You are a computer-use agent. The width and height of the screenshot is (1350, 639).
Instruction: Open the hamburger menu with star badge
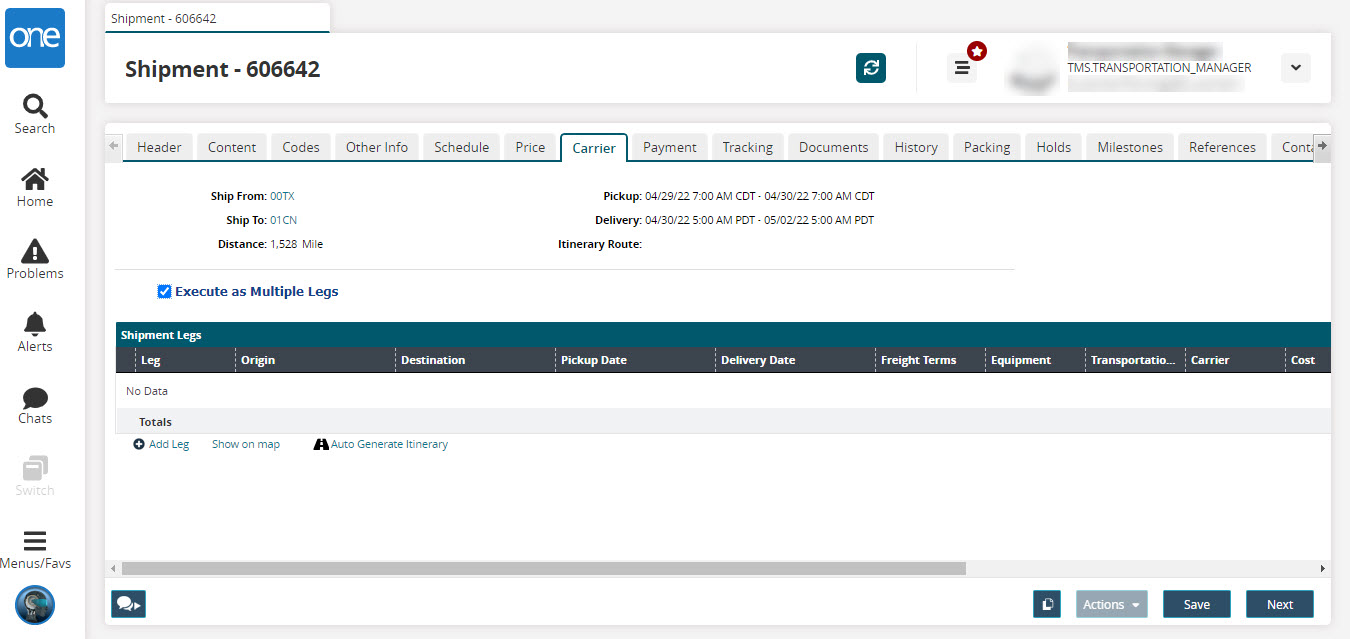coord(962,68)
